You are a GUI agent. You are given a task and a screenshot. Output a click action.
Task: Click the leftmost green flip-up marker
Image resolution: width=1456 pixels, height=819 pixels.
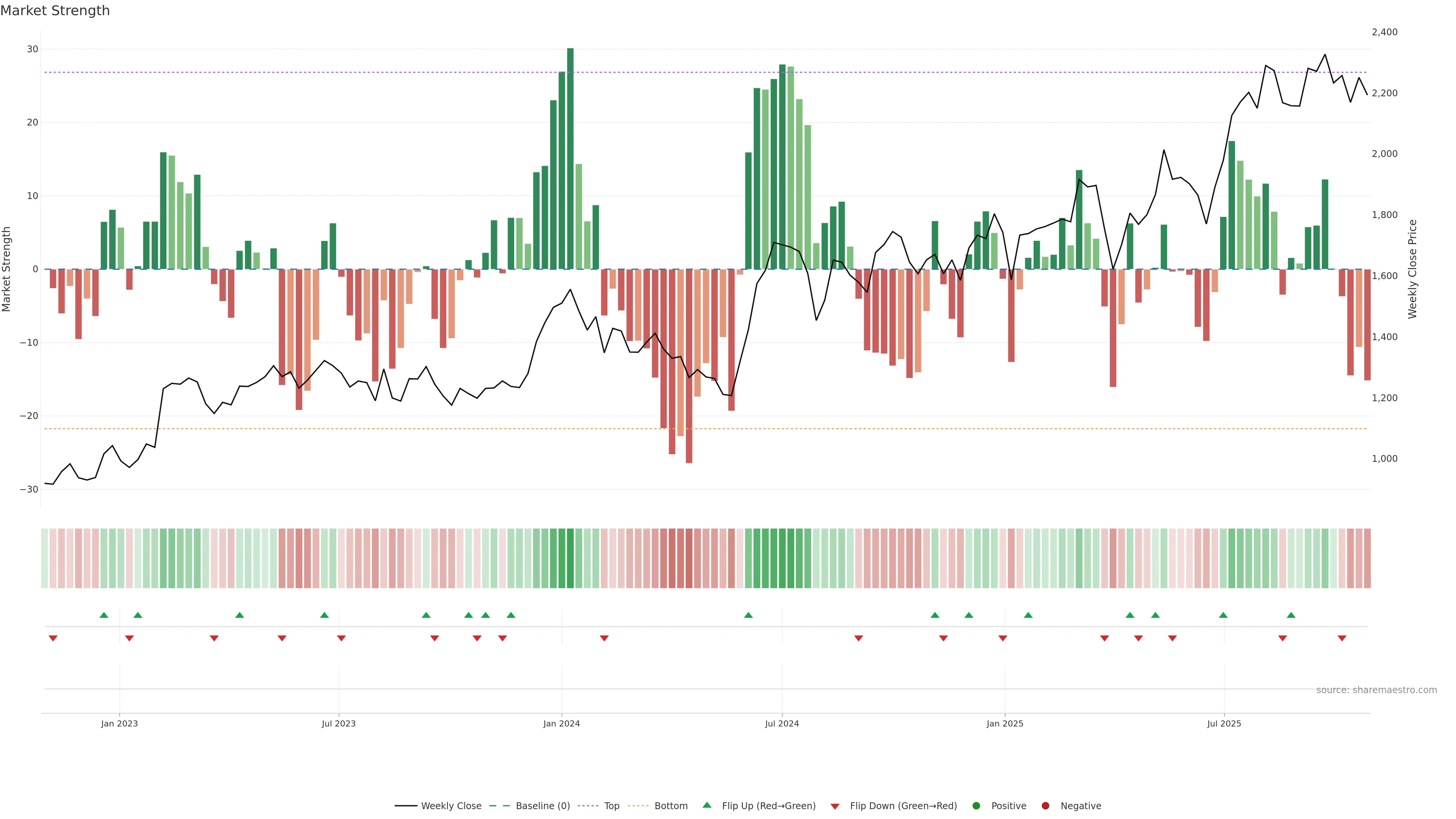click(x=104, y=615)
